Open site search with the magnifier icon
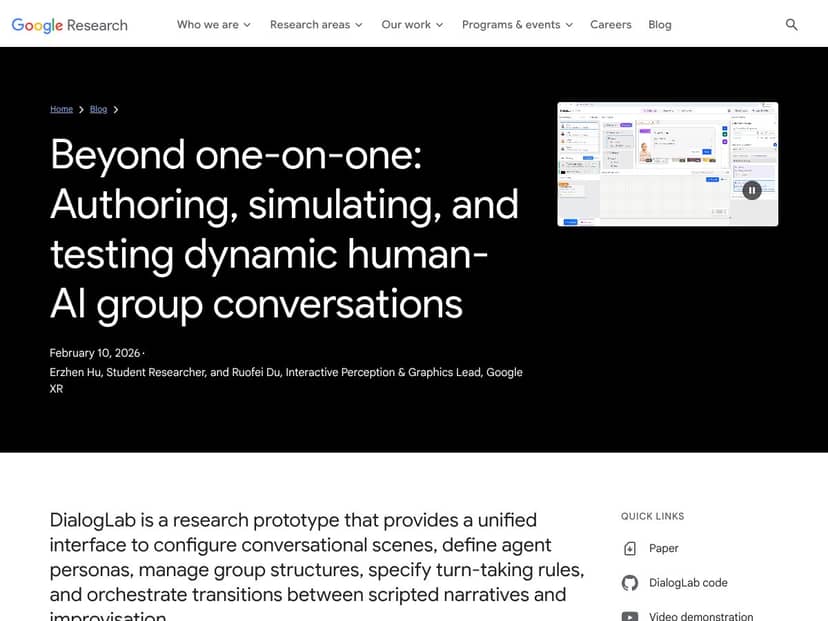The image size is (828, 621). tap(791, 24)
